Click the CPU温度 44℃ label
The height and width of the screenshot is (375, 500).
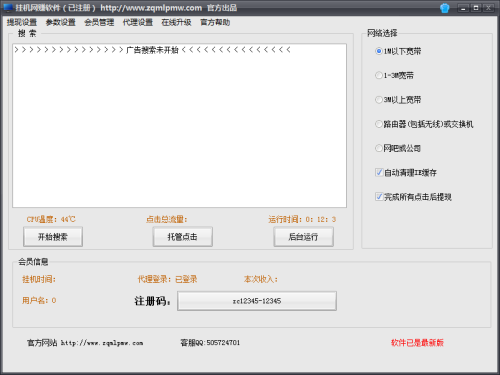51,219
